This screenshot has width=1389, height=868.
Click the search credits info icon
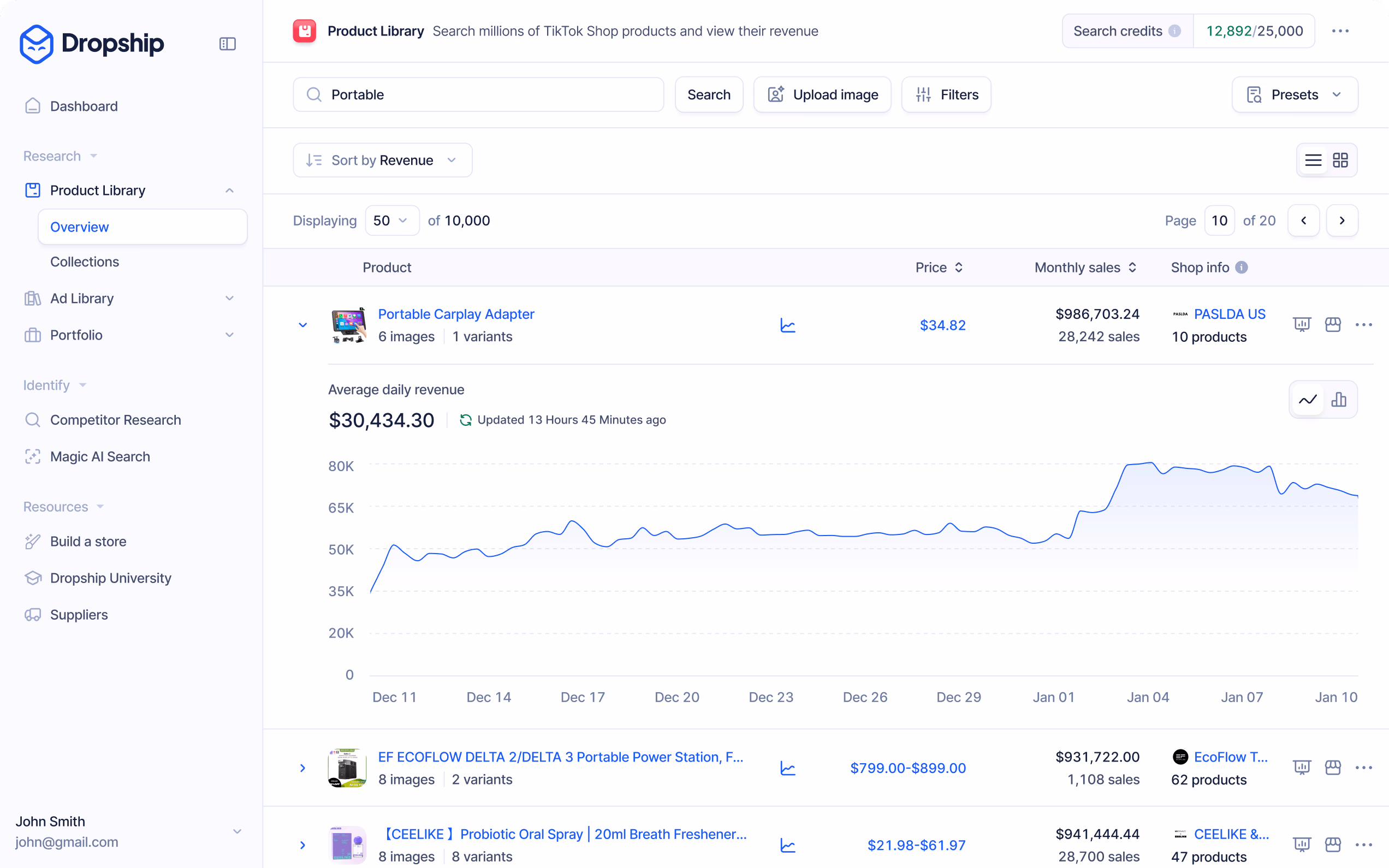(1175, 31)
